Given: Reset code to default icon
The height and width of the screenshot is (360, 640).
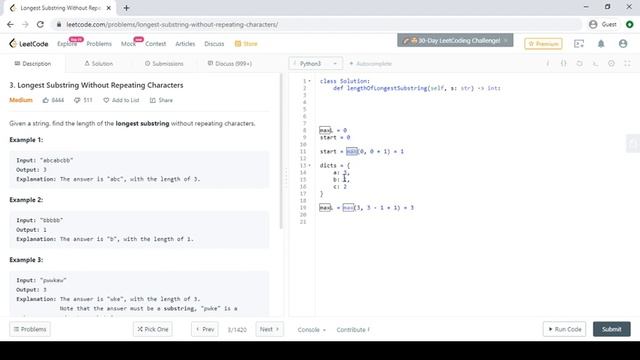Looking at the screenshot, I should pos(580,64).
